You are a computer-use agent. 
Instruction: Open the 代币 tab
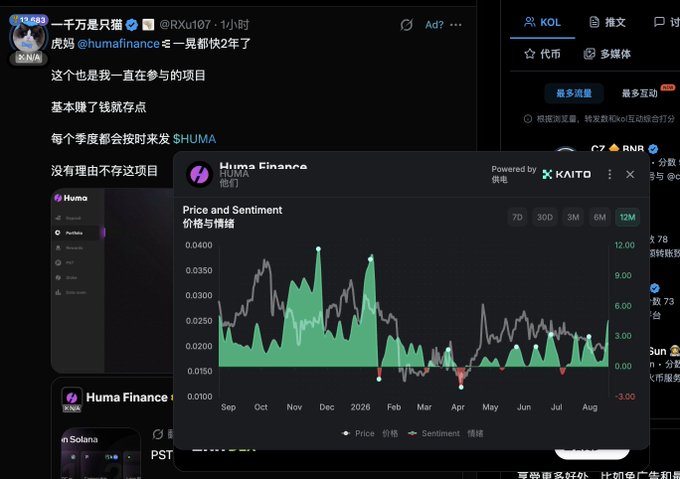tap(543, 54)
